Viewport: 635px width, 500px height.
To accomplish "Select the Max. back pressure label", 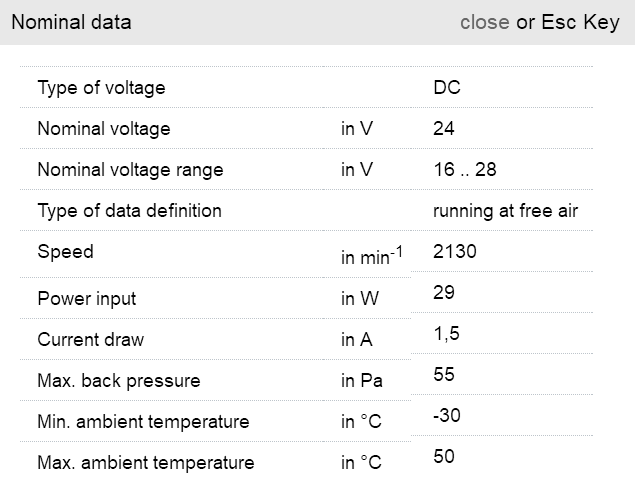I will coord(118,381).
